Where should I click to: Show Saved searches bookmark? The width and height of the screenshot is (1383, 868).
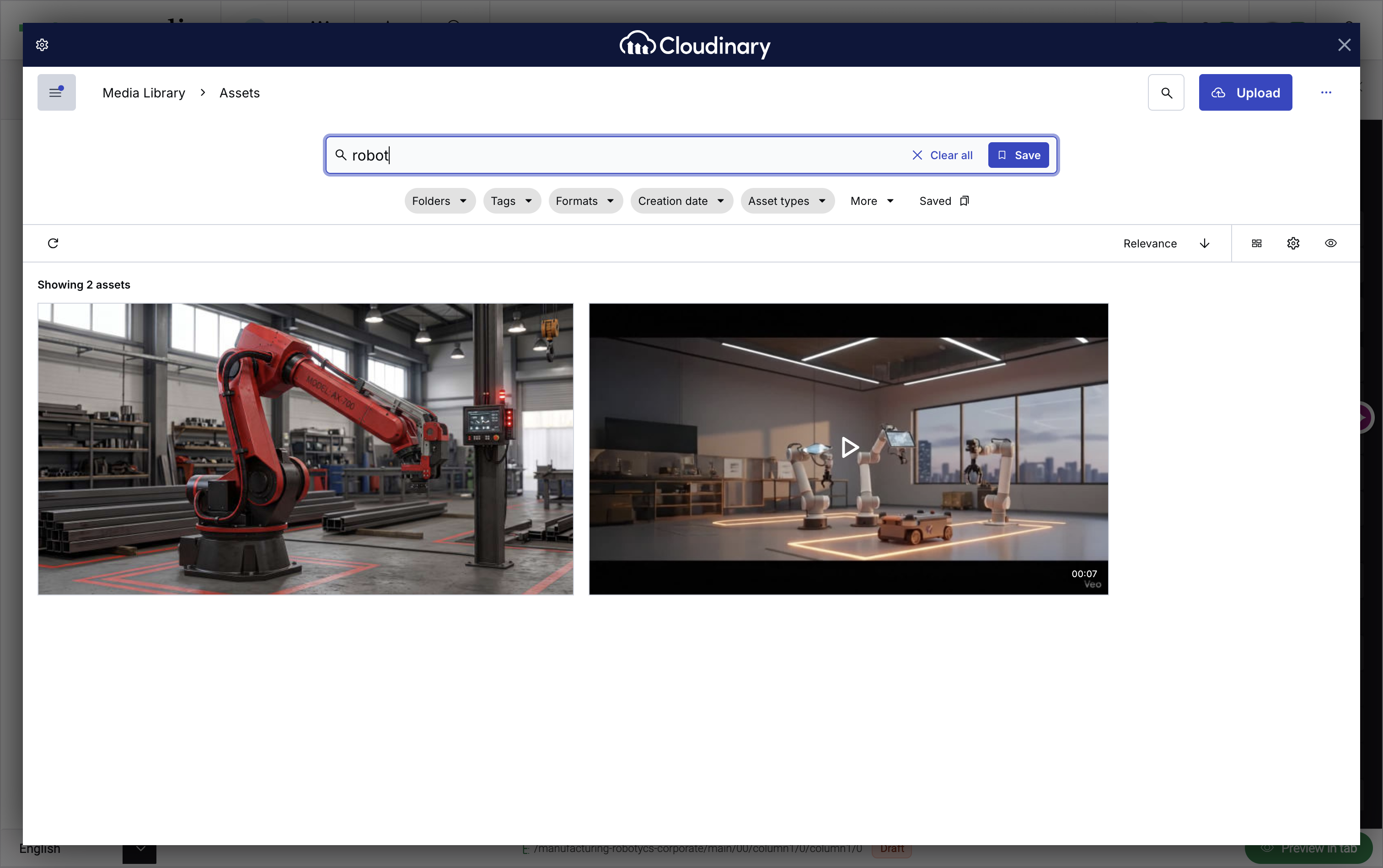(944, 201)
